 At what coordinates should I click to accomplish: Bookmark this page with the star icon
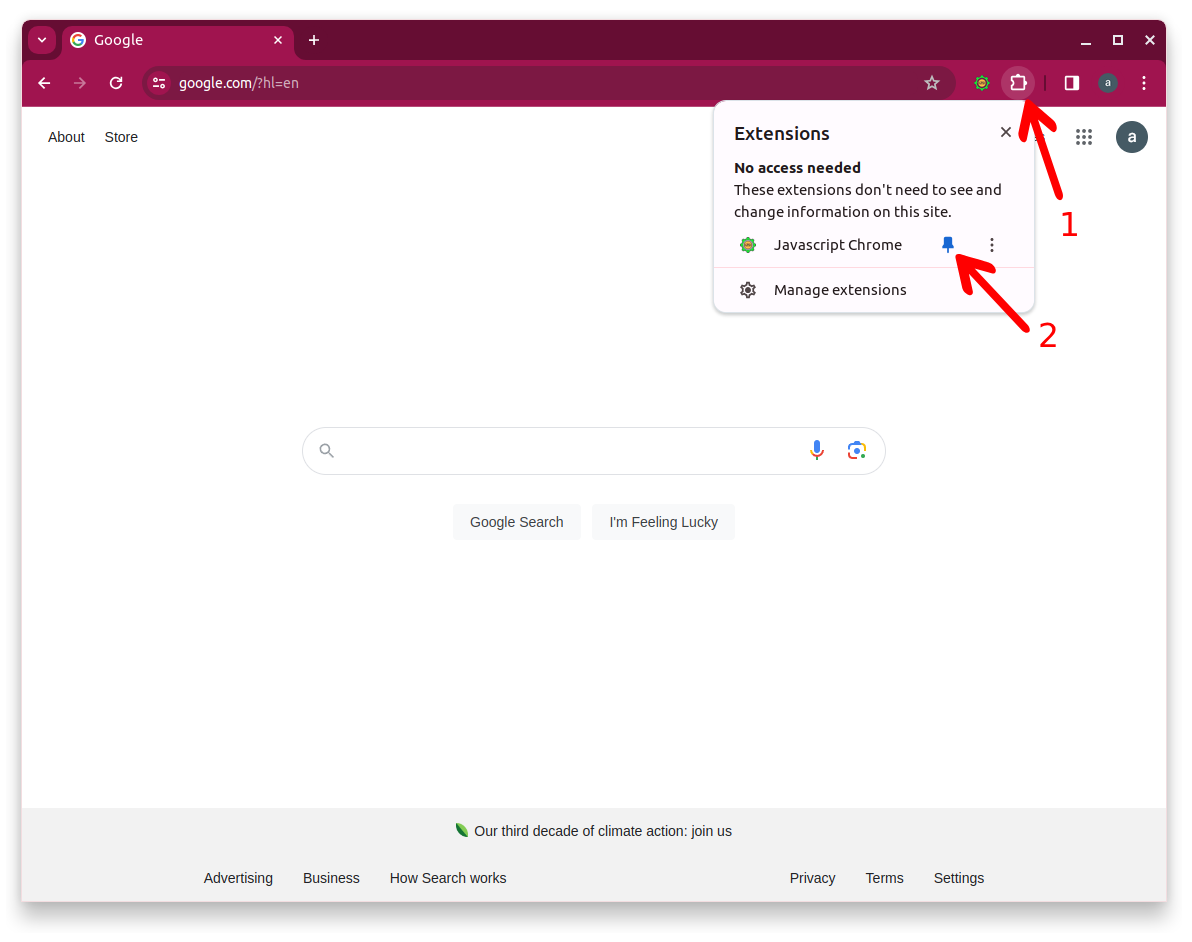click(932, 83)
